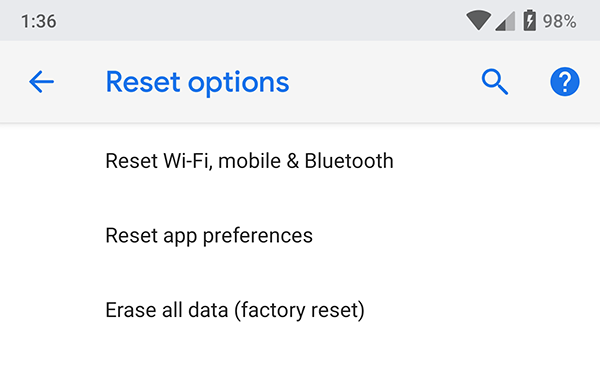Tap the blue search icon in the app bar

tap(494, 82)
